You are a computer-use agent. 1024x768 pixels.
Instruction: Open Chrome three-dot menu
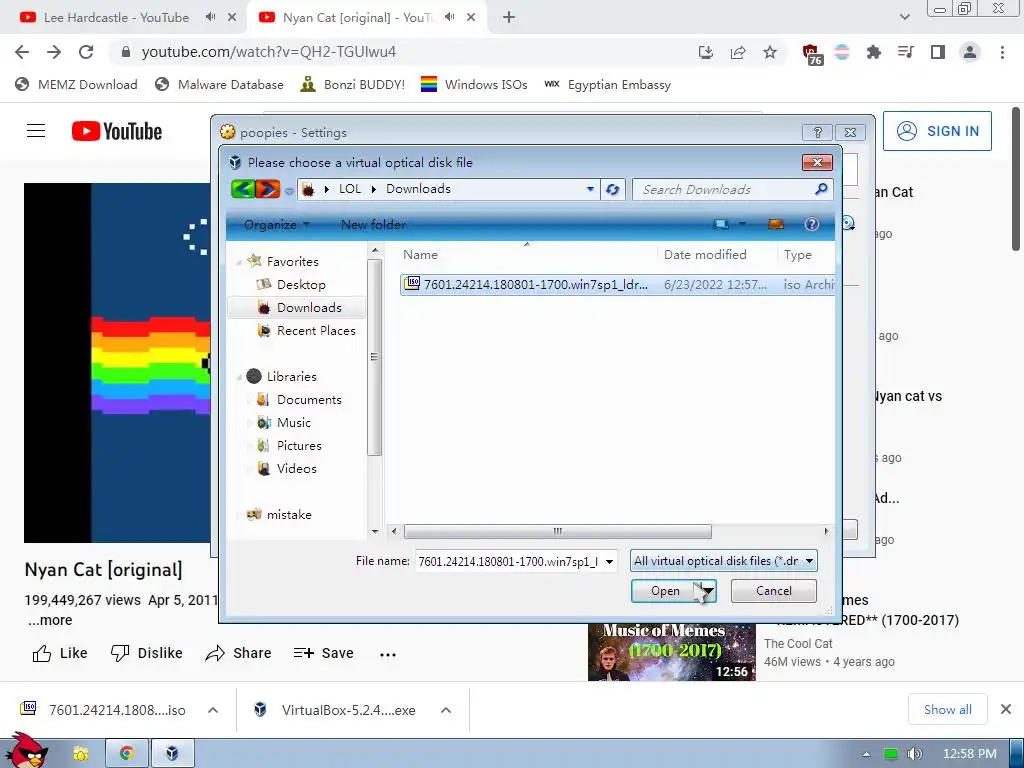pos(1002,52)
